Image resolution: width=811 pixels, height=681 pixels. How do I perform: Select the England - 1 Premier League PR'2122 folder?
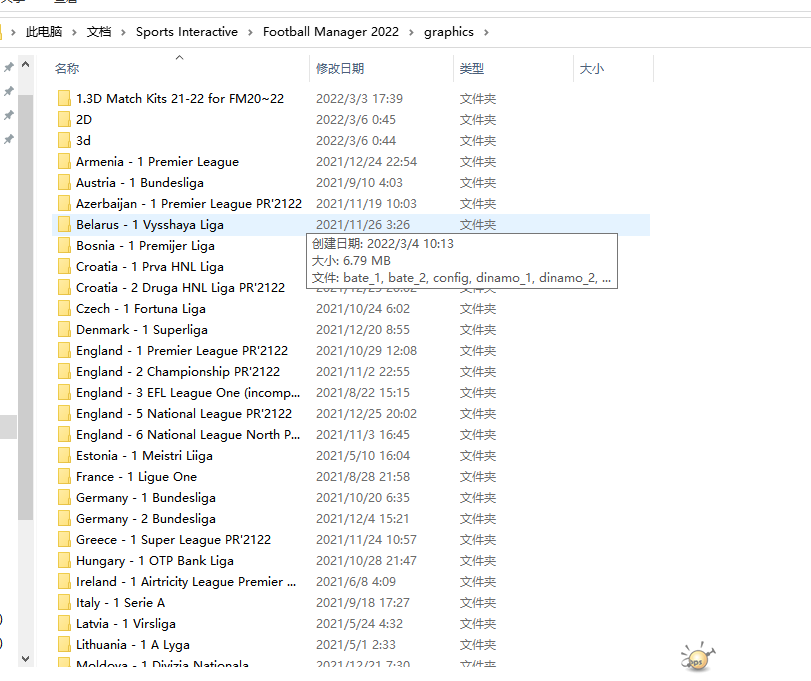coord(181,351)
